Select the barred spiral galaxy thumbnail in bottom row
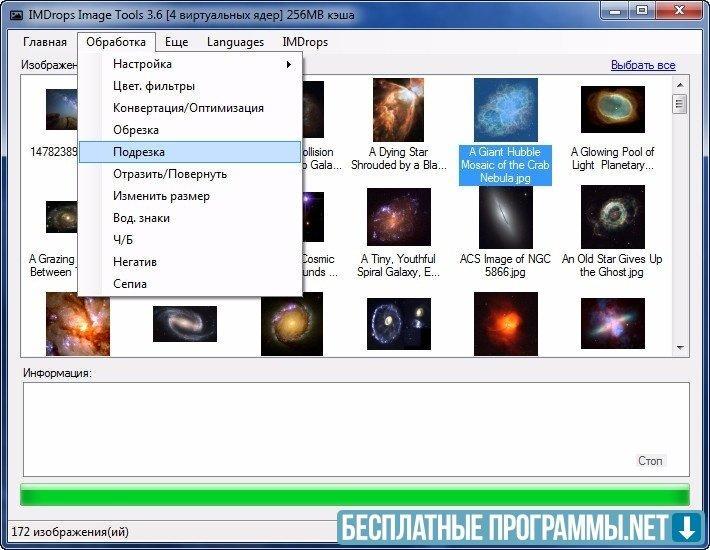The image size is (710, 550). tap(185, 324)
